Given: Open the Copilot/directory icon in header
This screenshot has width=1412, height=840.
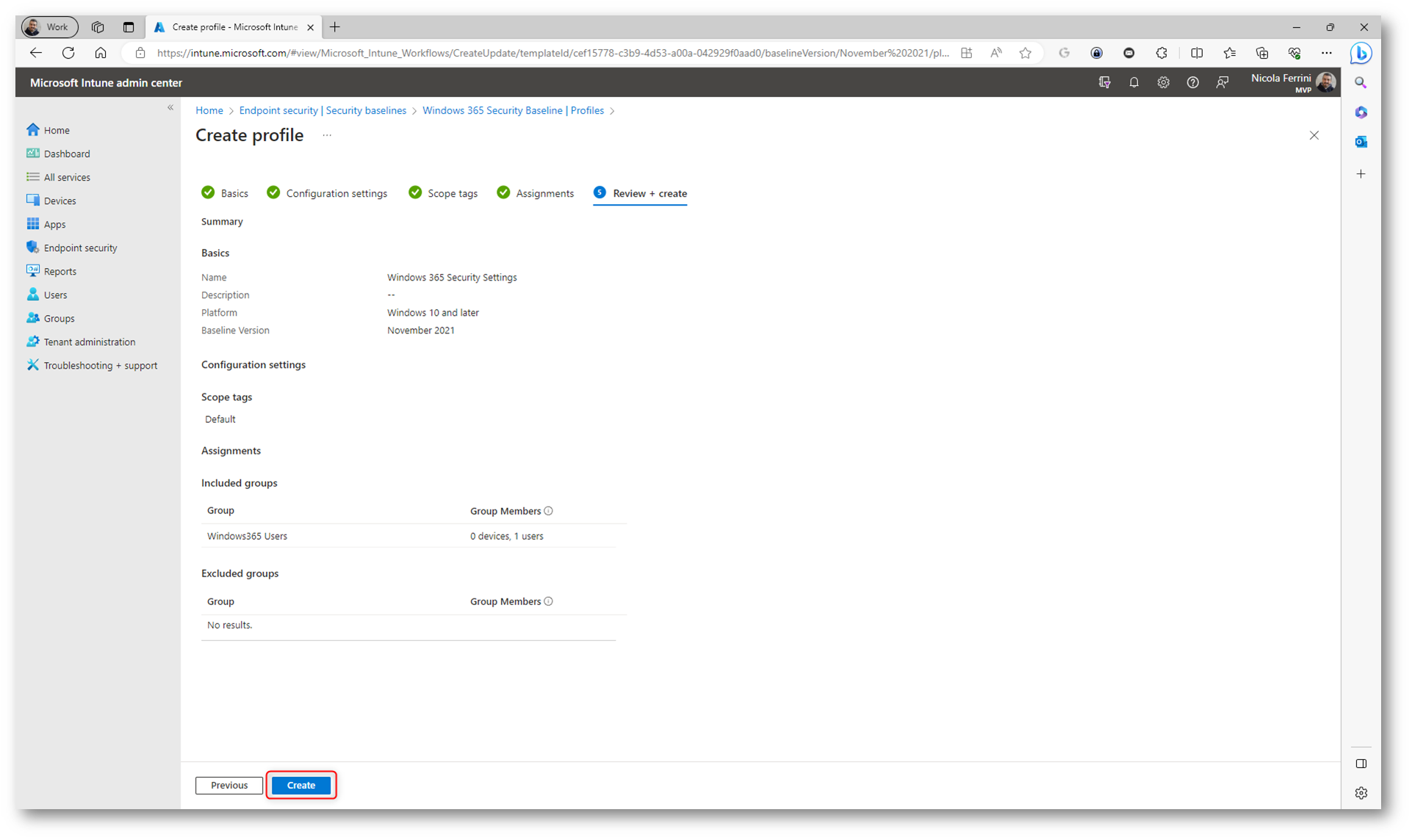Looking at the screenshot, I should [1104, 83].
